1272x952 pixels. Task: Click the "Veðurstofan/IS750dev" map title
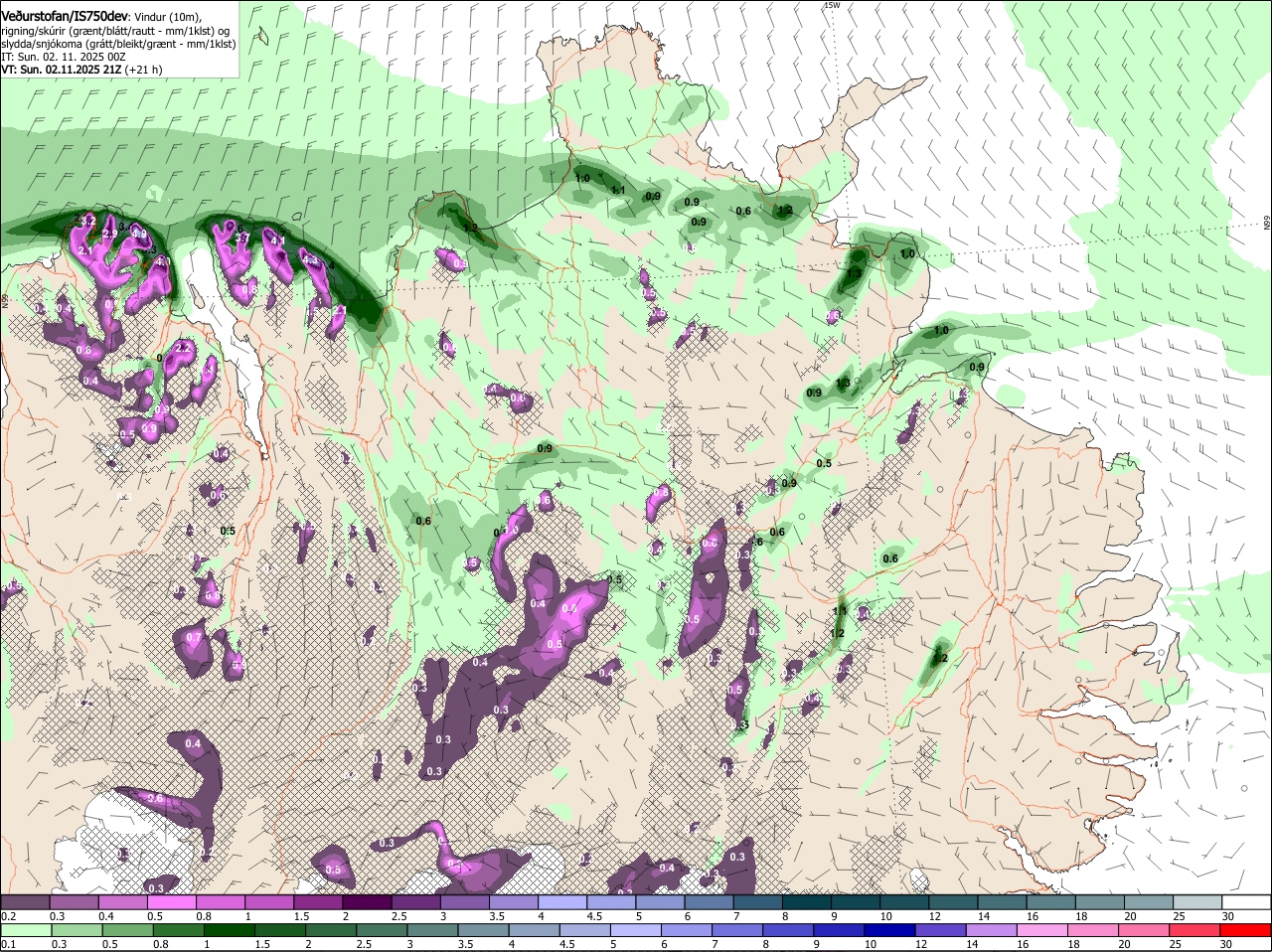point(64,16)
